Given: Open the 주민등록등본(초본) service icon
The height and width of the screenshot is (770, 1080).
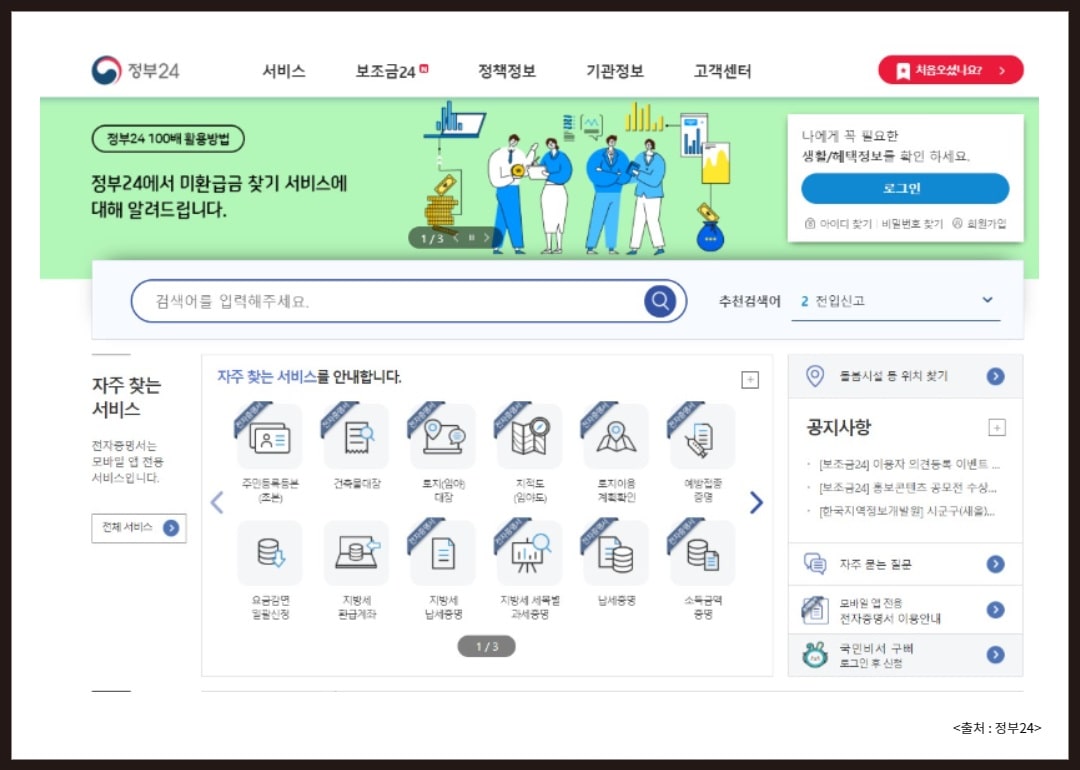Looking at the screenshot, I should coord(270,437).
